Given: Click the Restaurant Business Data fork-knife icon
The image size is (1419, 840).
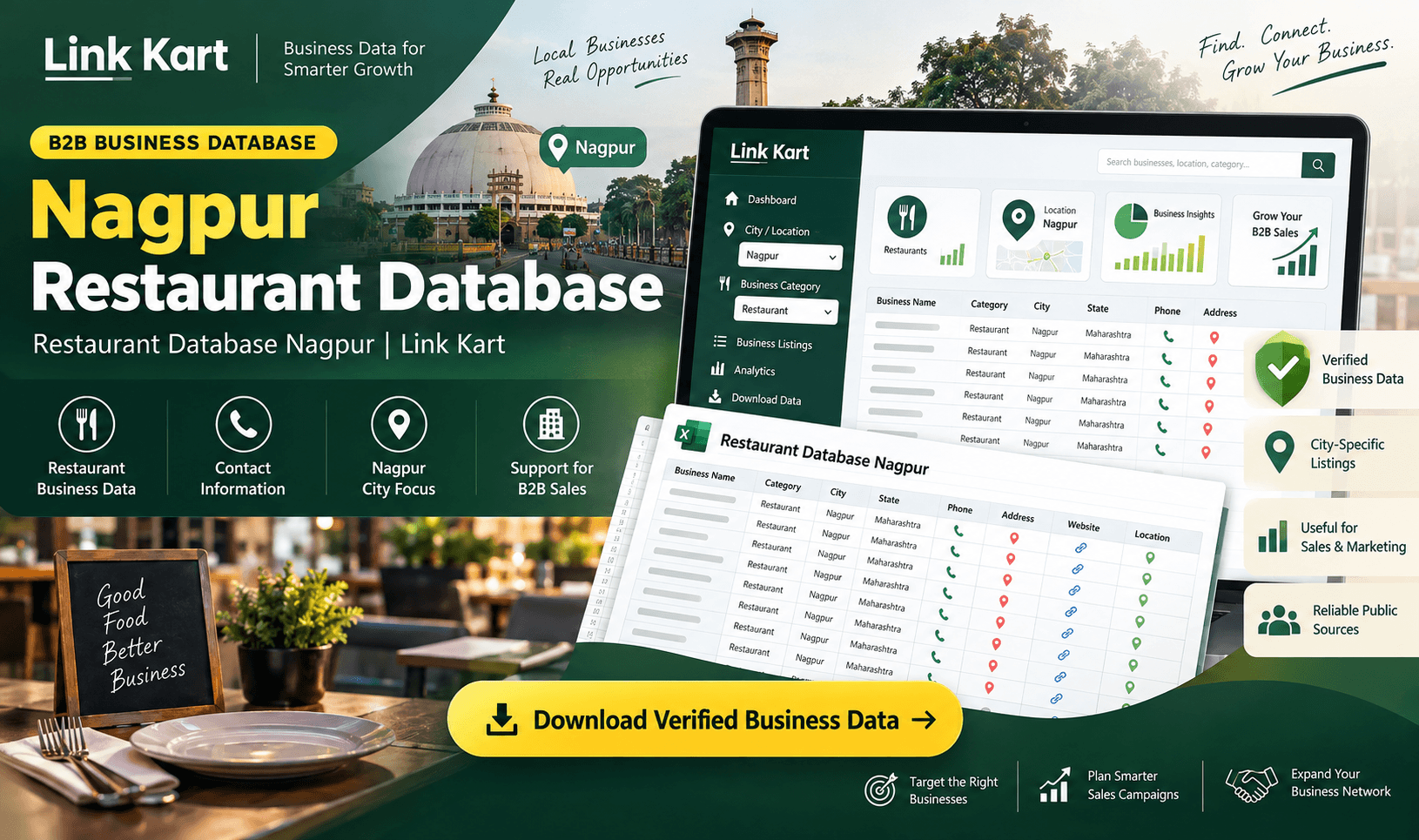Looking at the screenshot, I should (86, 424).
